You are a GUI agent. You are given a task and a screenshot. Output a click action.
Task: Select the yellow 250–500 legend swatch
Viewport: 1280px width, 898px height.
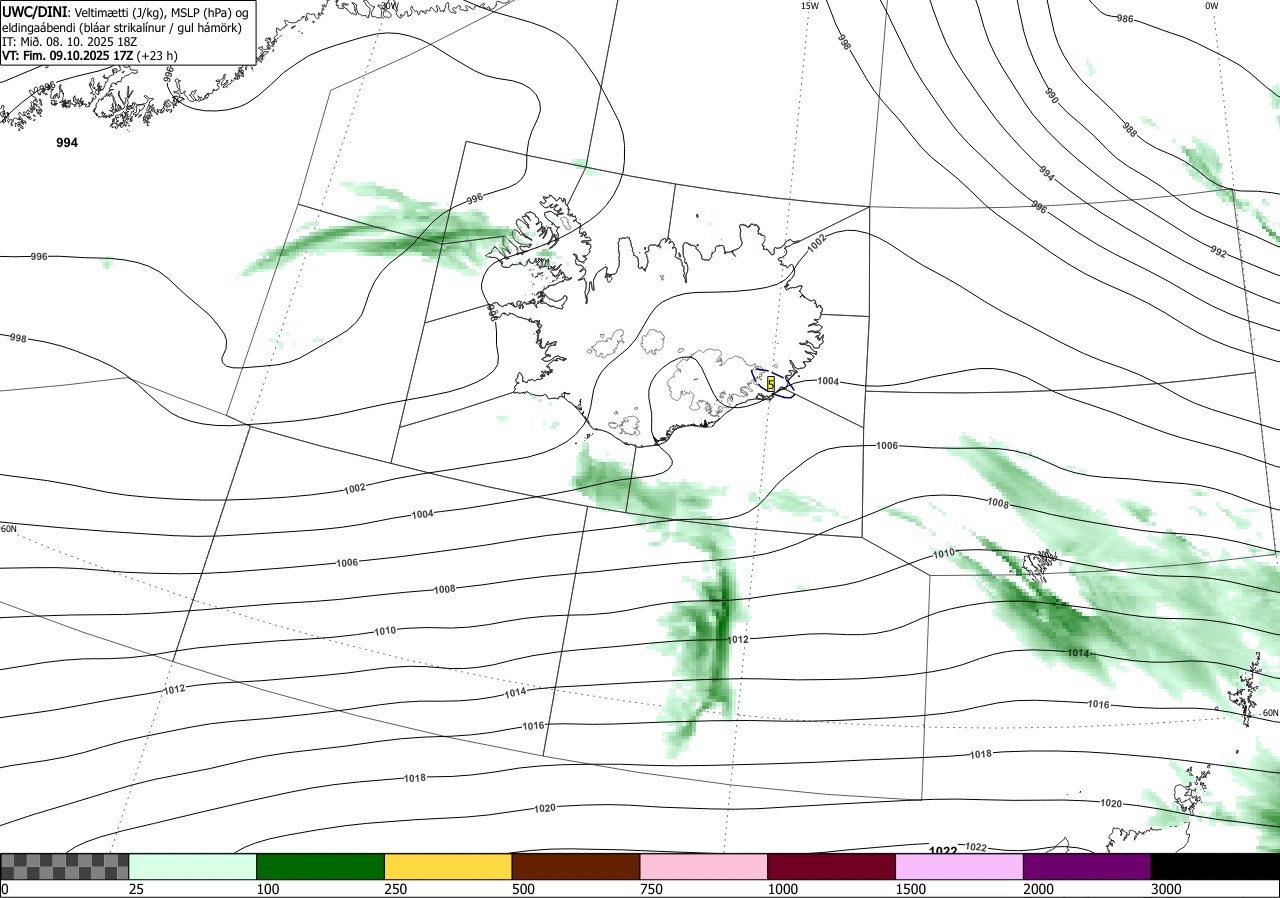(448, 866)
